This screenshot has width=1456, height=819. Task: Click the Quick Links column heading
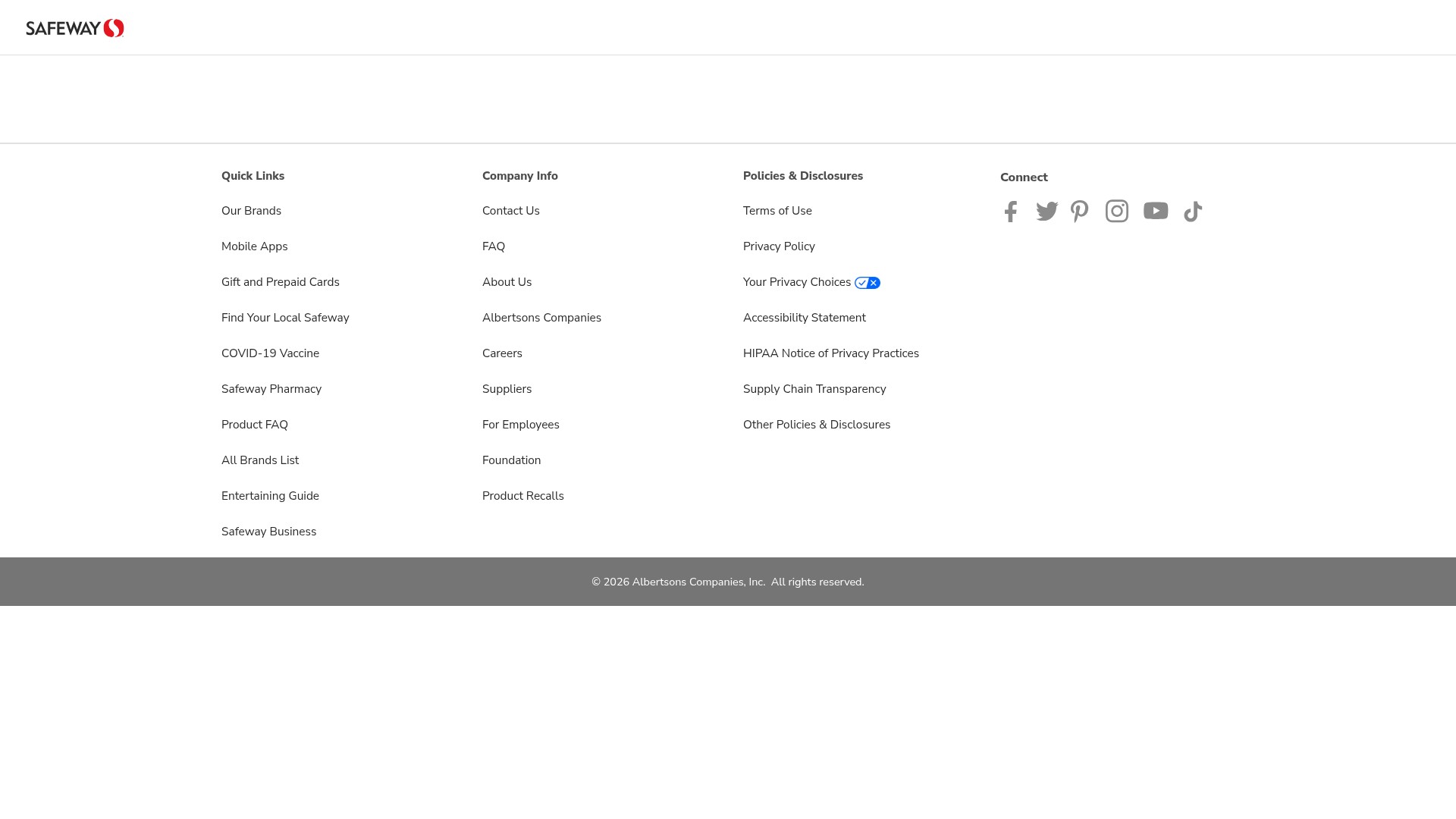coord(253,176)
